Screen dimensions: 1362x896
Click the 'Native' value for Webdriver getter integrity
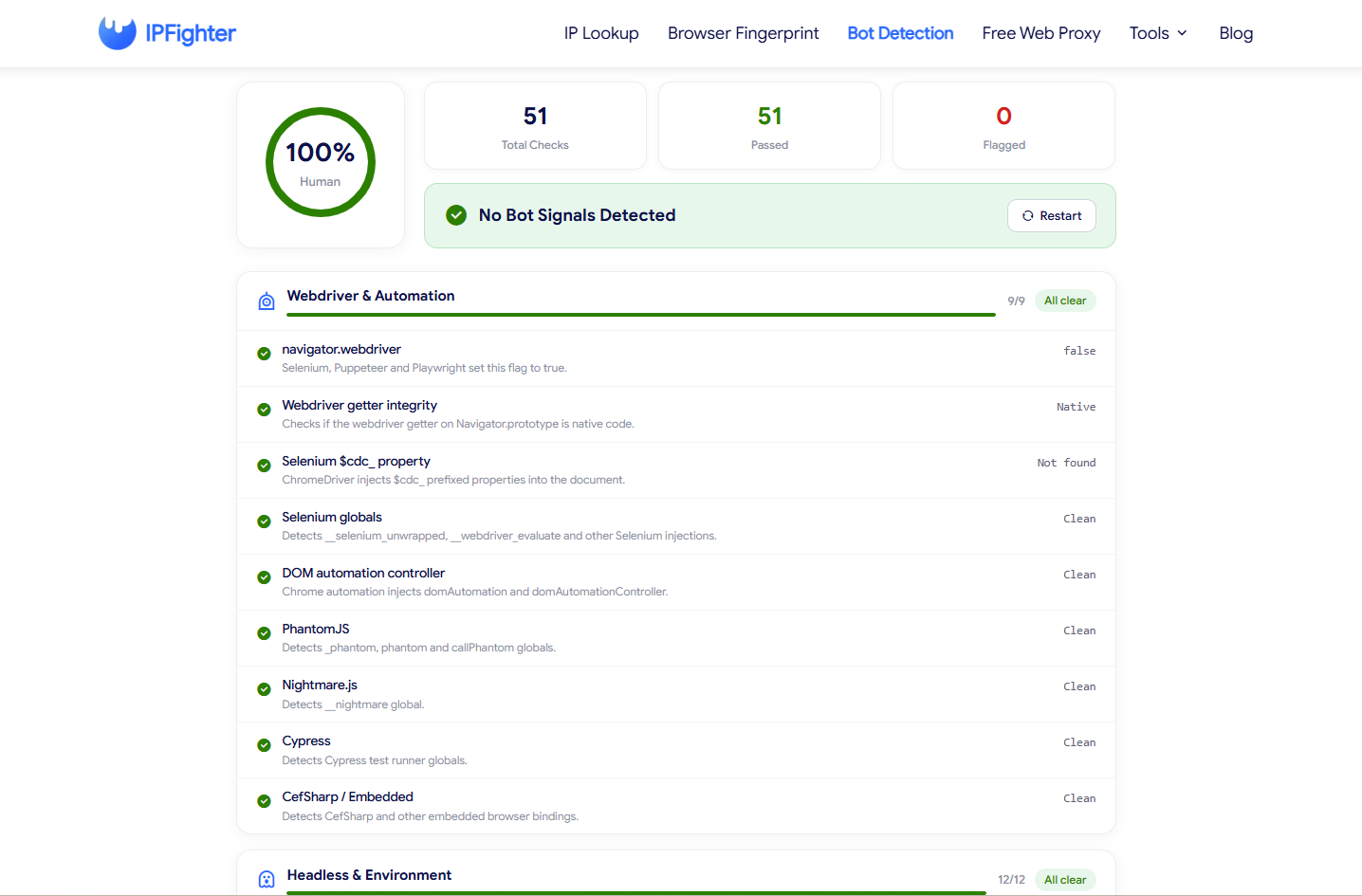pos(1077,407)
